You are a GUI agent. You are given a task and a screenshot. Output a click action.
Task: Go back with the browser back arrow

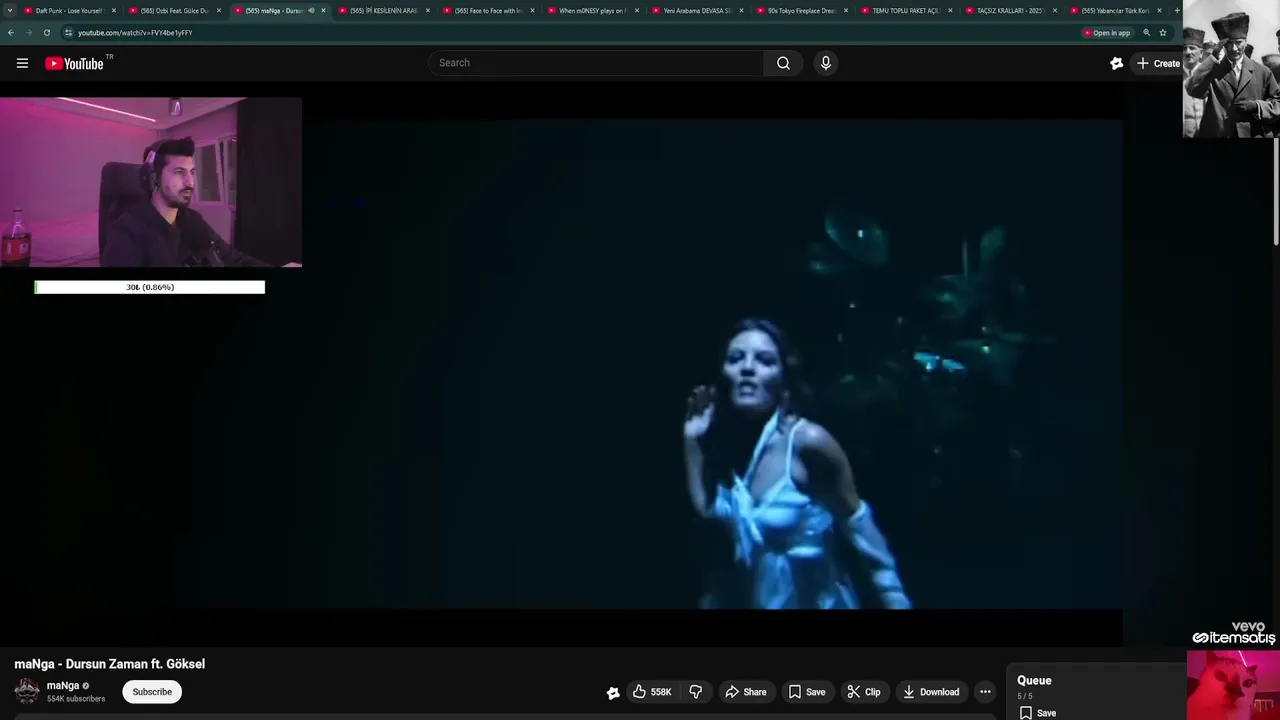point(11,32)
